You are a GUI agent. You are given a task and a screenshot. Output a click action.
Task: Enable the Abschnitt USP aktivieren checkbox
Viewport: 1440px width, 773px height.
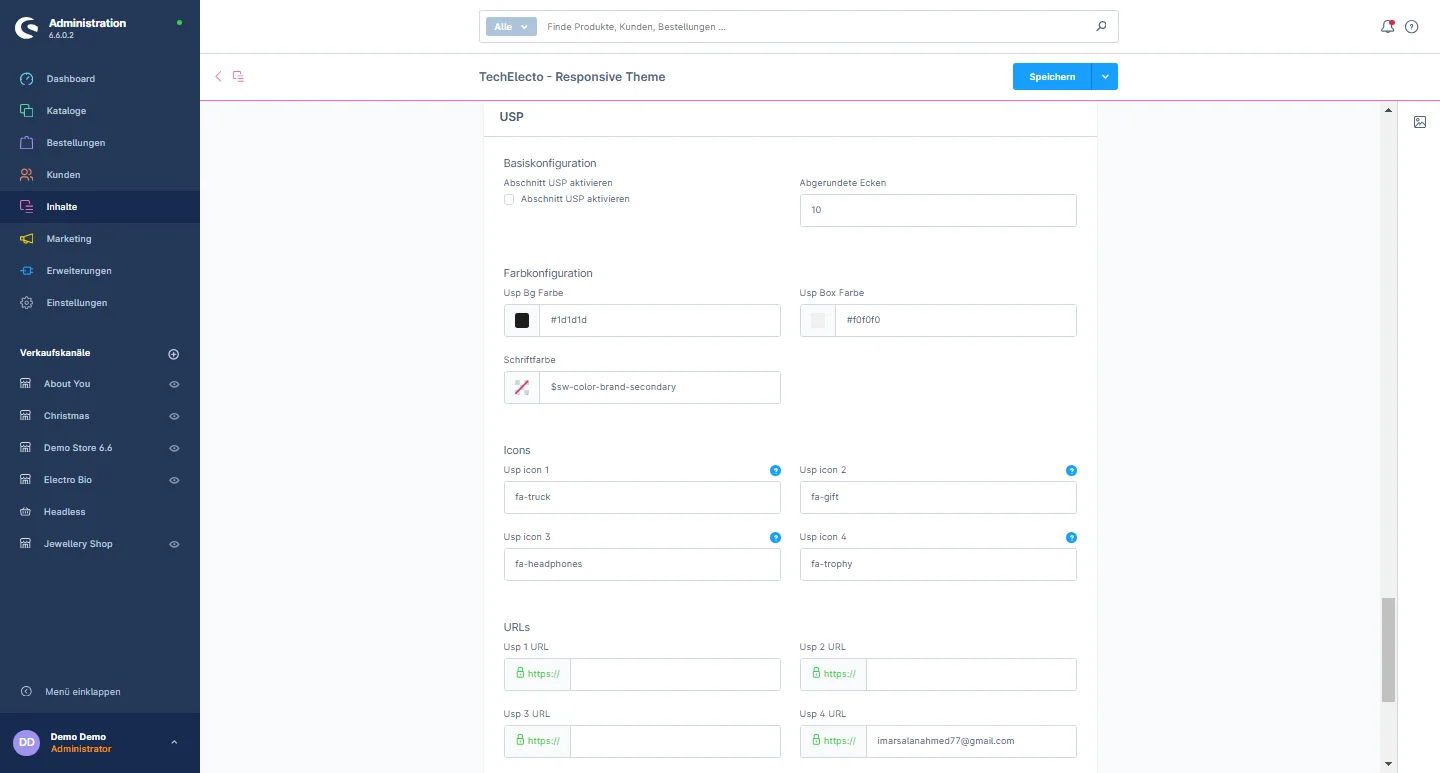click(x=509, y=199)
